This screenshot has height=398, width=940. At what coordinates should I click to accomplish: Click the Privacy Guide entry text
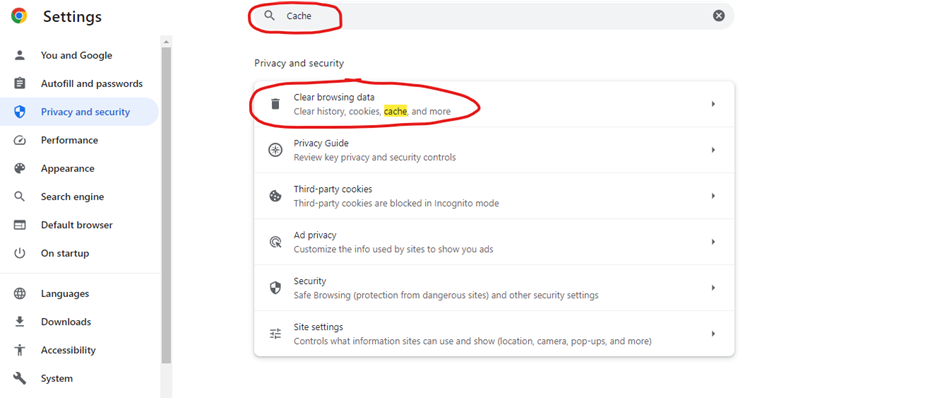[321, 143]
